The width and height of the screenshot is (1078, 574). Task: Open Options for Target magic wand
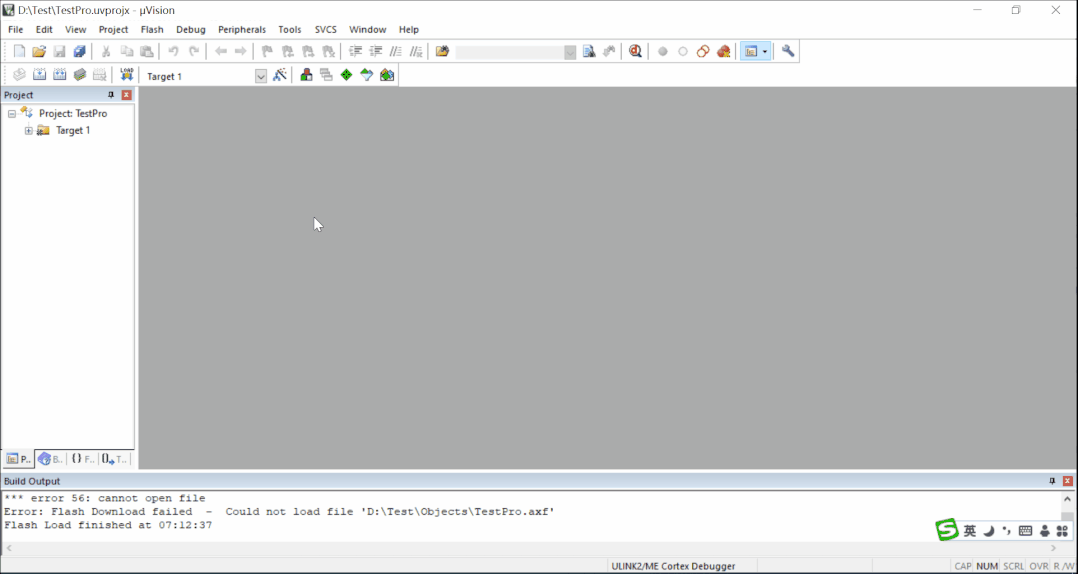(x=279, y=75)
